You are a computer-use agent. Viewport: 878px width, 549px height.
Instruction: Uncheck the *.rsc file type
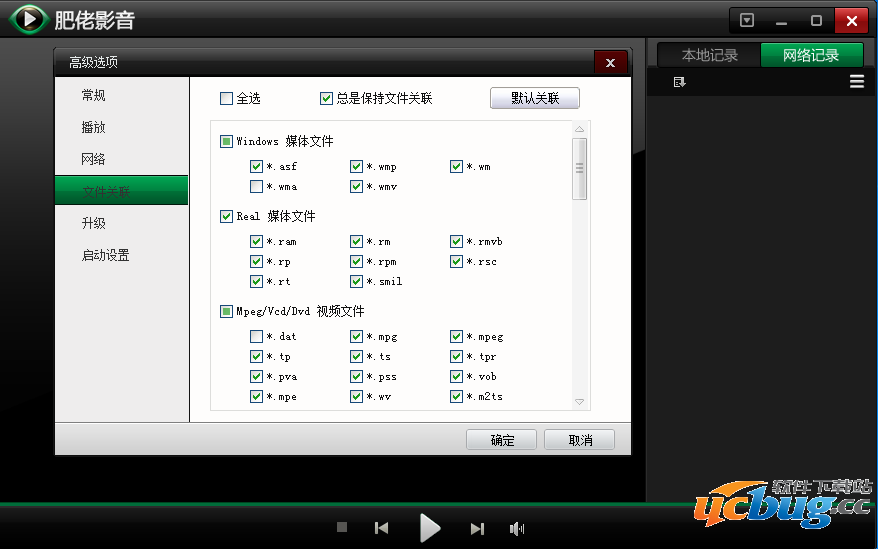[x=456, y=262]
